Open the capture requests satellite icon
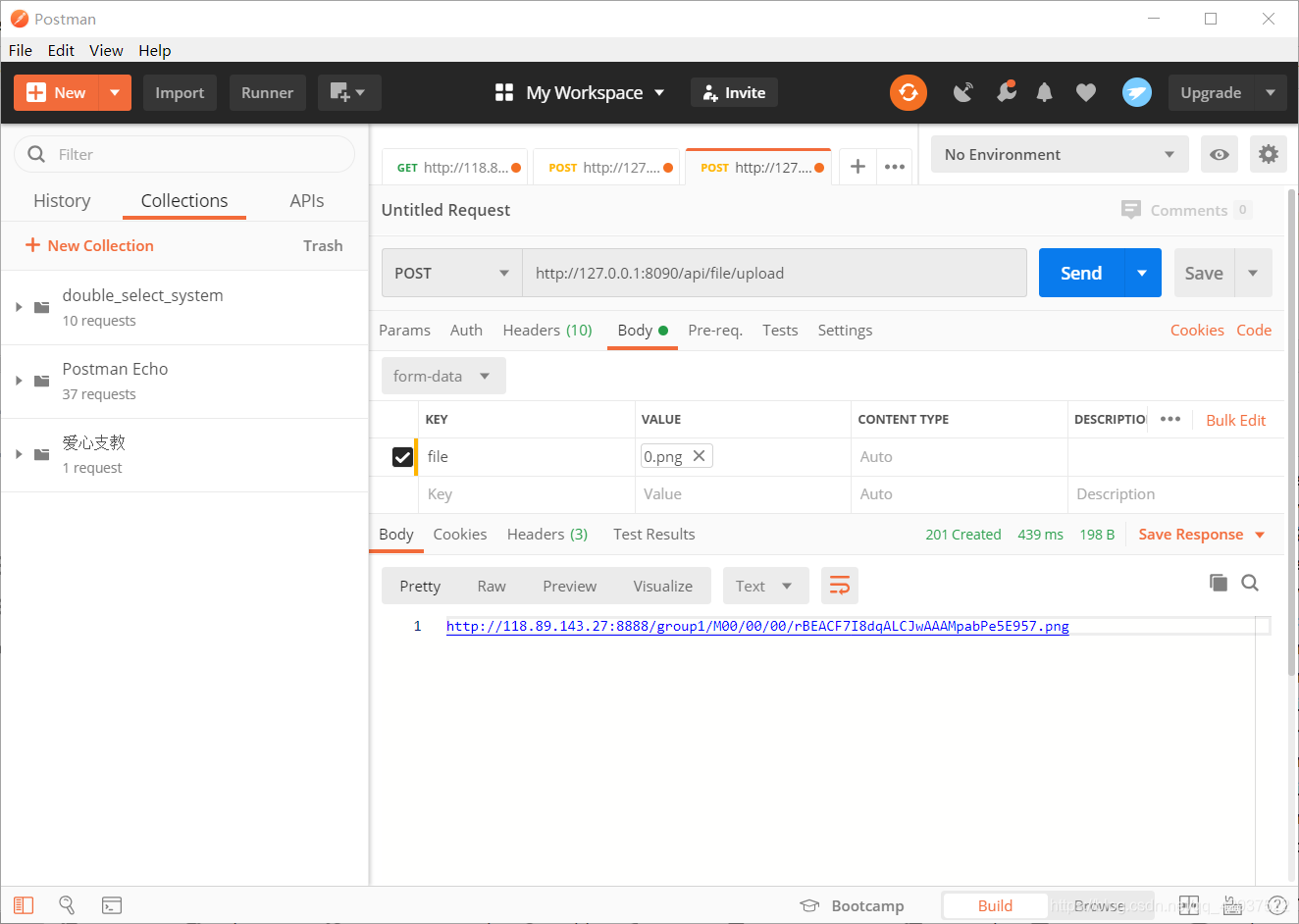The height and width of the screenshot is (924, 1299). pos(963,92)
